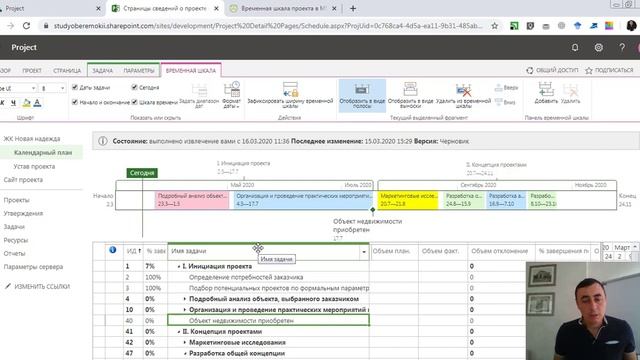
Task: Click the browser address bar URL
Action: point(267,26)
